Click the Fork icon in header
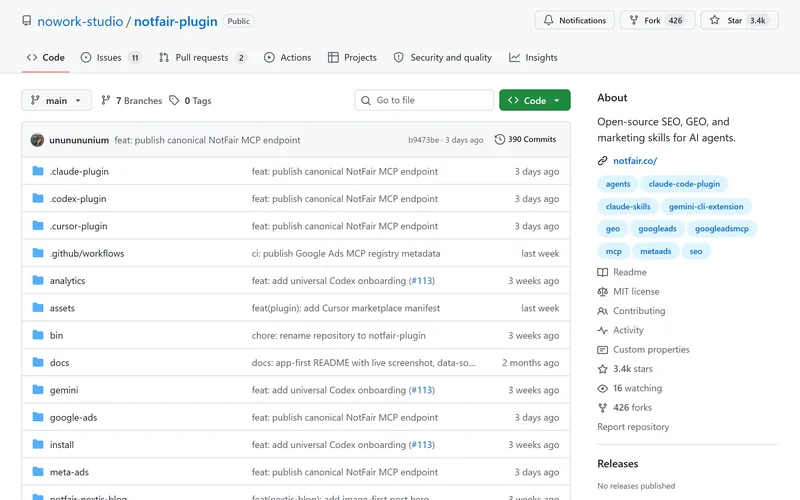The width and height of the screenshot is (800, 500). [x=634, y=20]
